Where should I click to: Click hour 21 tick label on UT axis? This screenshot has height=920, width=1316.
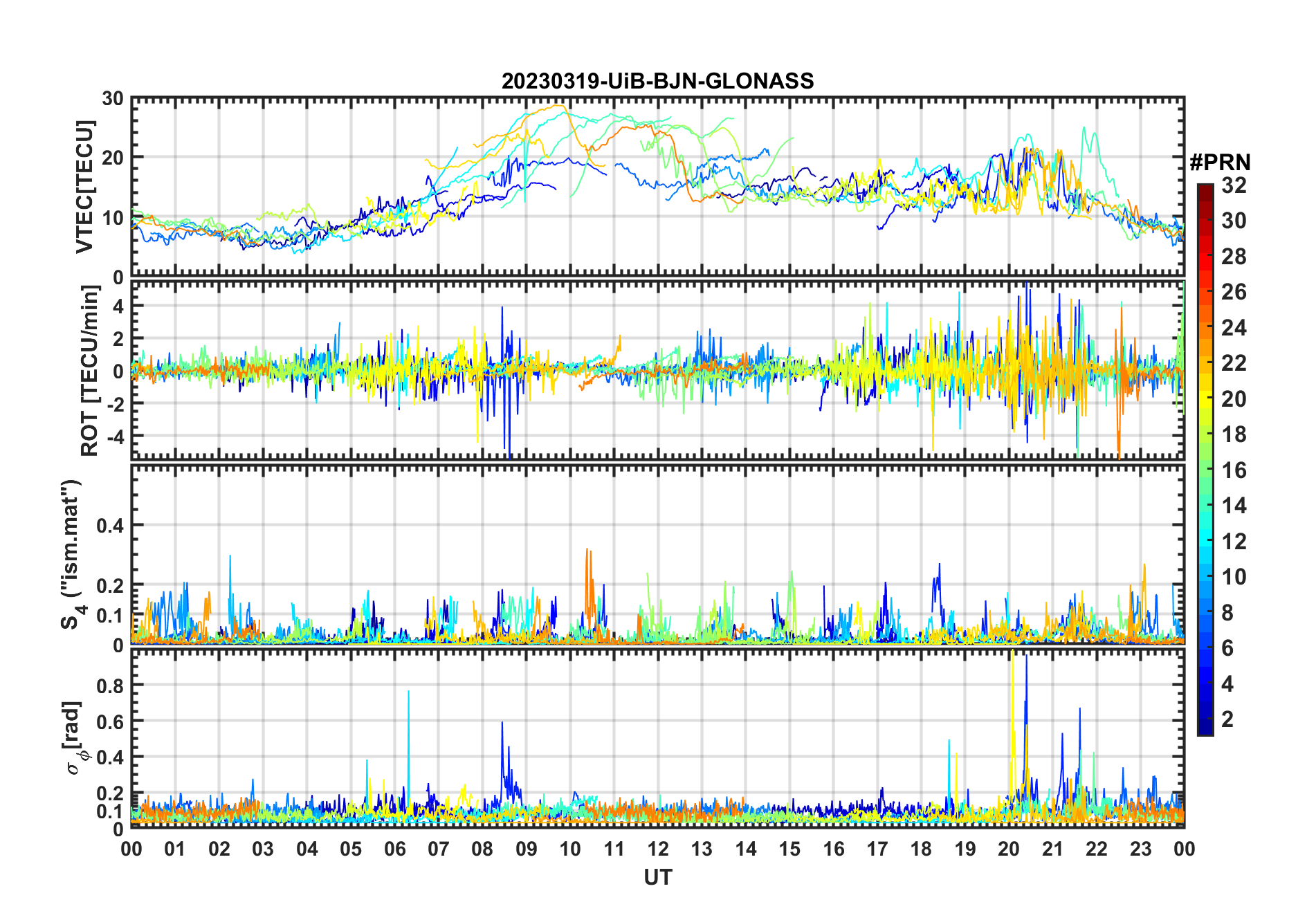(x=1052, y=849)
